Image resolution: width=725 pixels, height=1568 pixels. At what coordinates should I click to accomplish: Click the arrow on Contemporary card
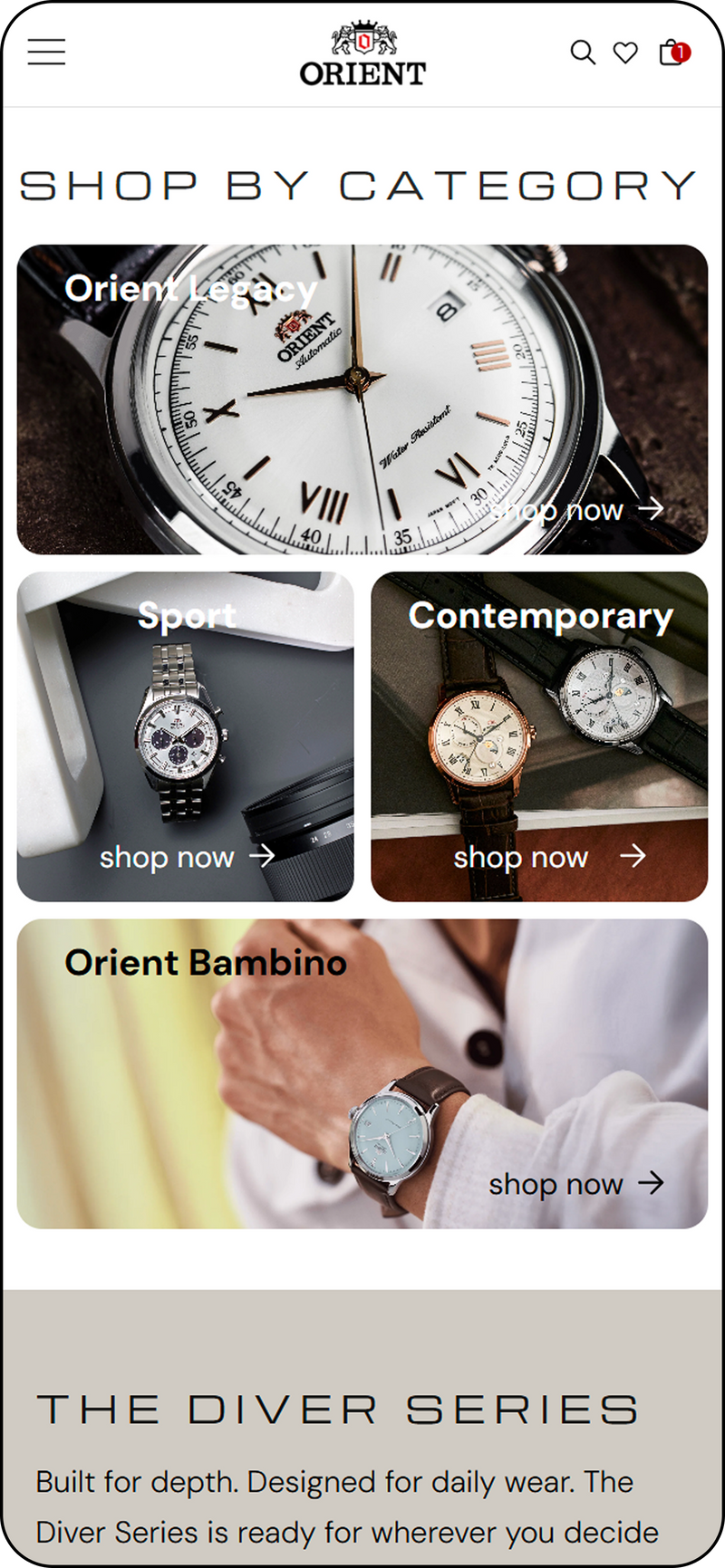pyautogui.click(x=633, y=855)
